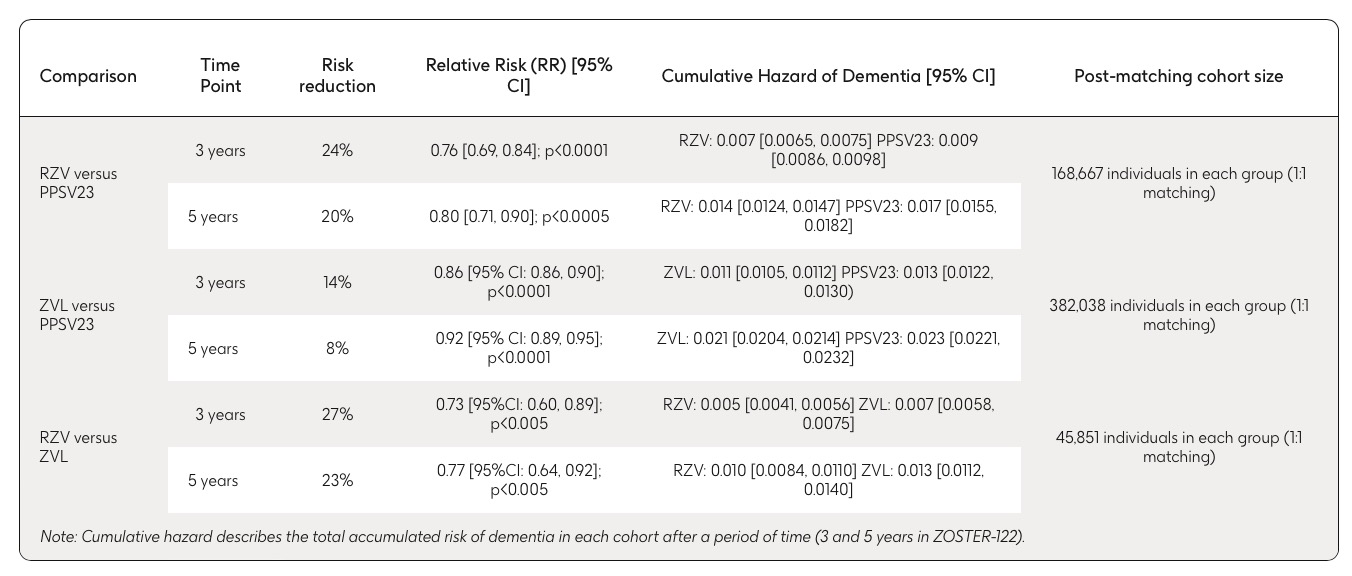1352x576 pixels.
Task: Click the 27% risk reduction cell
Action: (338, 415)
